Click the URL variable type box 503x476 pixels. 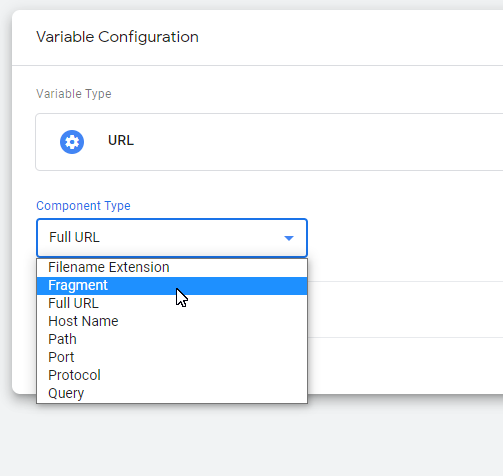coord(269,142)
